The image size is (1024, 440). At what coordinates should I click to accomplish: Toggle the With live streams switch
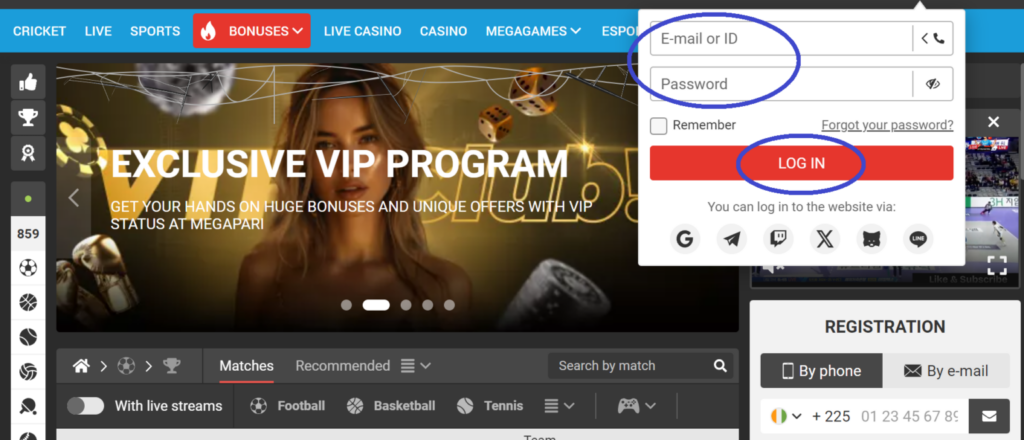86,406
